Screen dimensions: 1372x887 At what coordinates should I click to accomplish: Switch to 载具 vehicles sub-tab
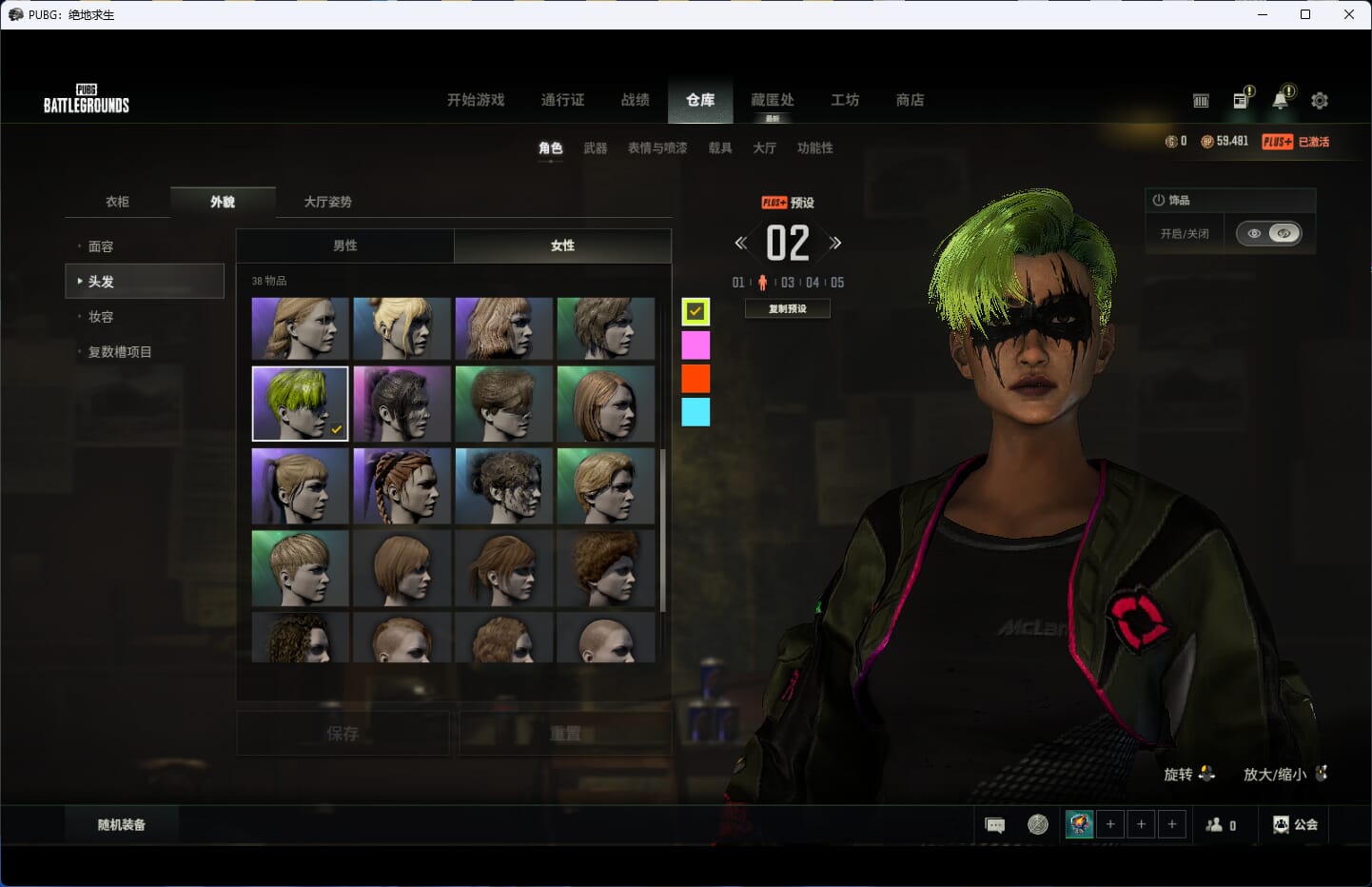click(720, 148)
